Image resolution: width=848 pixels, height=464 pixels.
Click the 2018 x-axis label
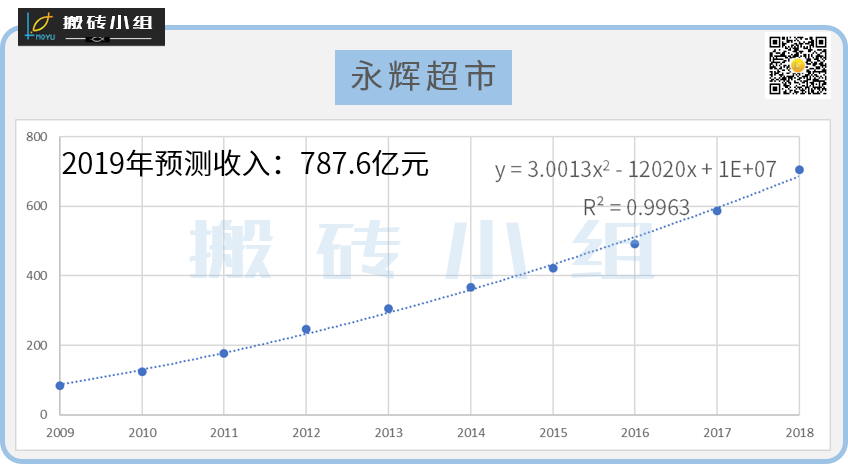coord(799,433)
